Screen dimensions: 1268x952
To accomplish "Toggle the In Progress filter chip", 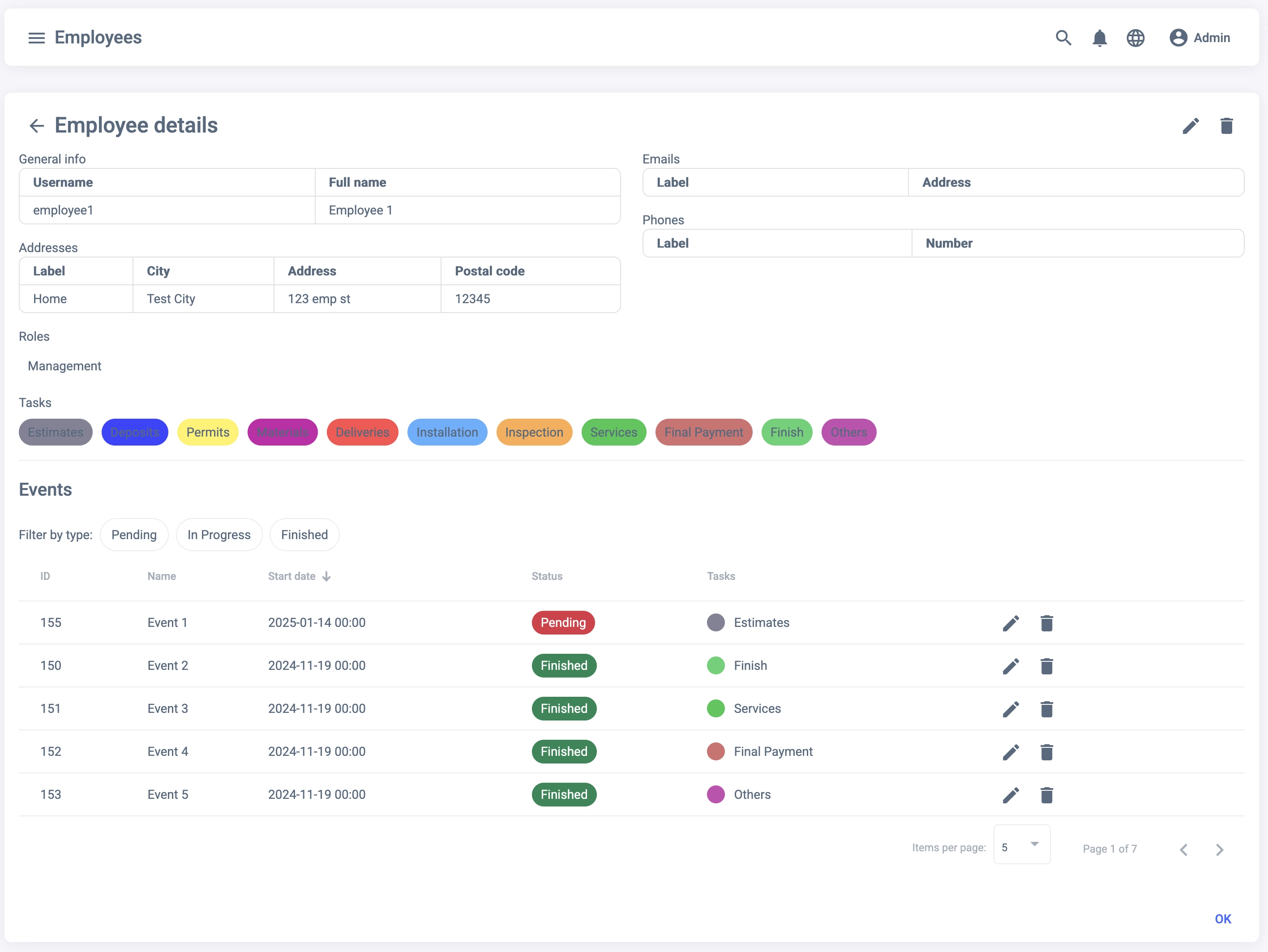I will [219, 535].
